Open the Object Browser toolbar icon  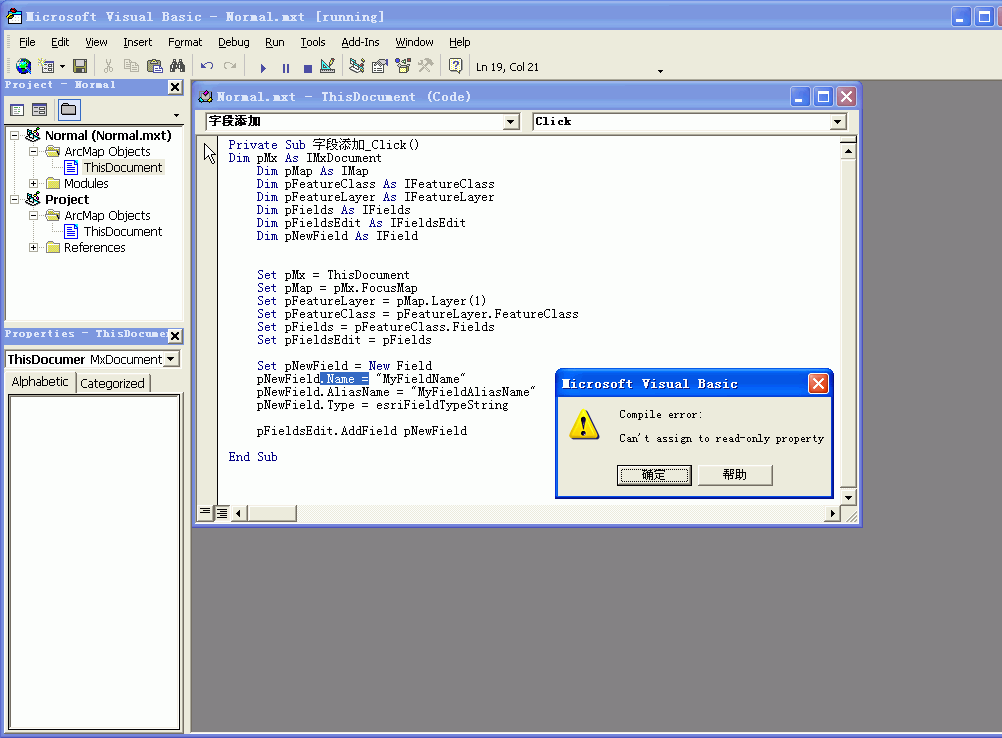click(403, 66)
